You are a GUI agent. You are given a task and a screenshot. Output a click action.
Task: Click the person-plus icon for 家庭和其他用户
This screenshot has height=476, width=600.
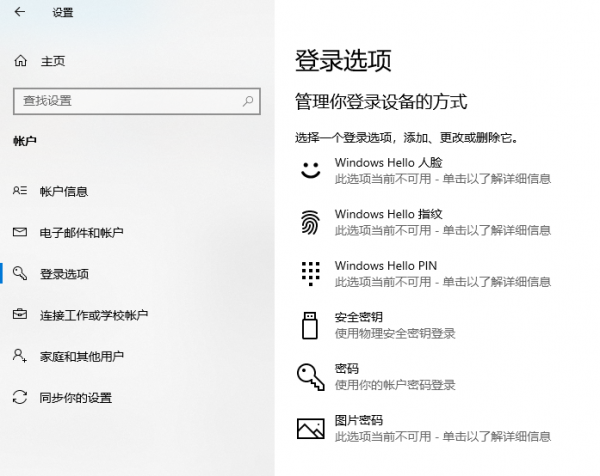pyautogui.click(x=20, y=355)
